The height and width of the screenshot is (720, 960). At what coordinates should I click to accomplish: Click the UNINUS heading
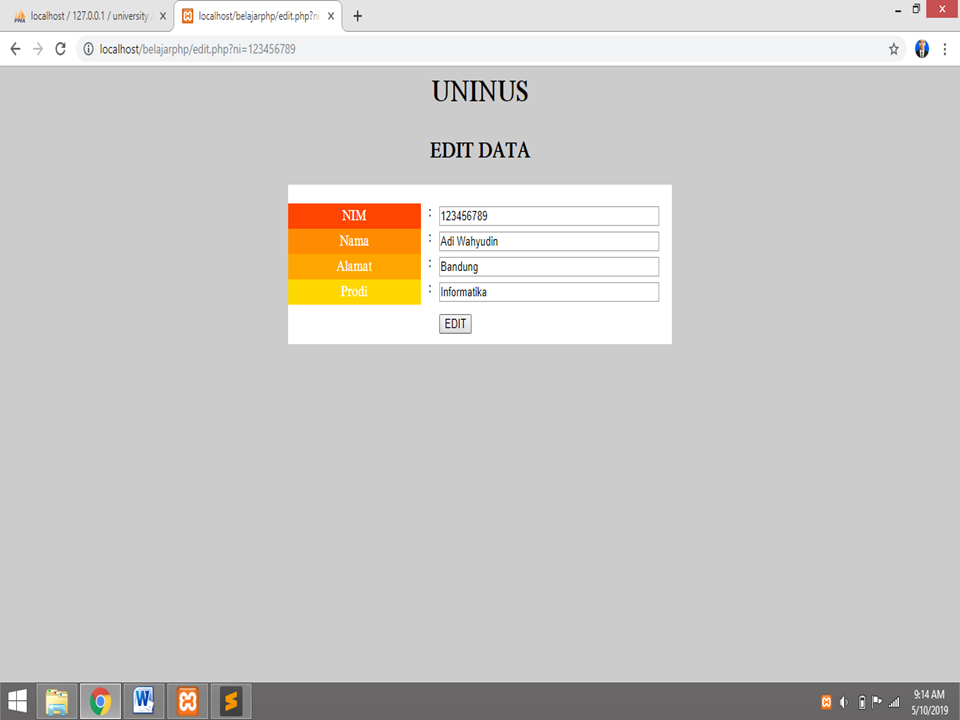pos(480,92)
